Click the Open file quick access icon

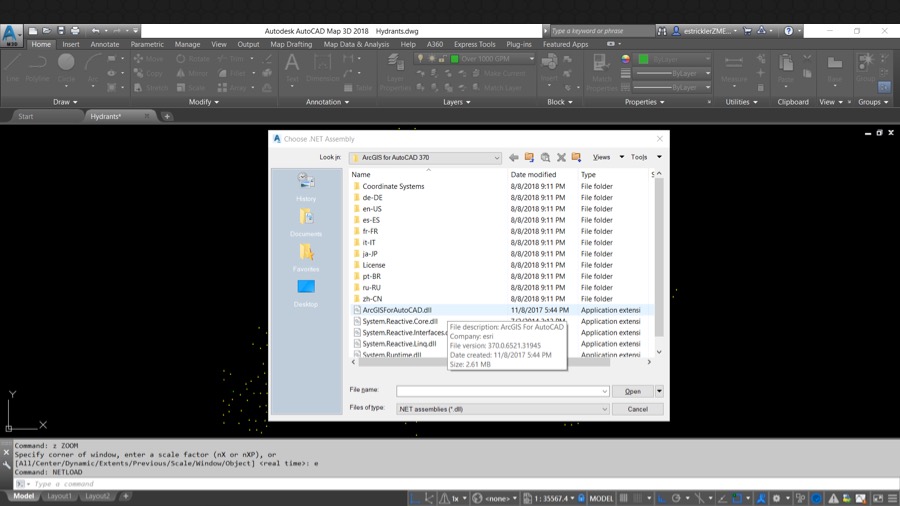point(46,31)
